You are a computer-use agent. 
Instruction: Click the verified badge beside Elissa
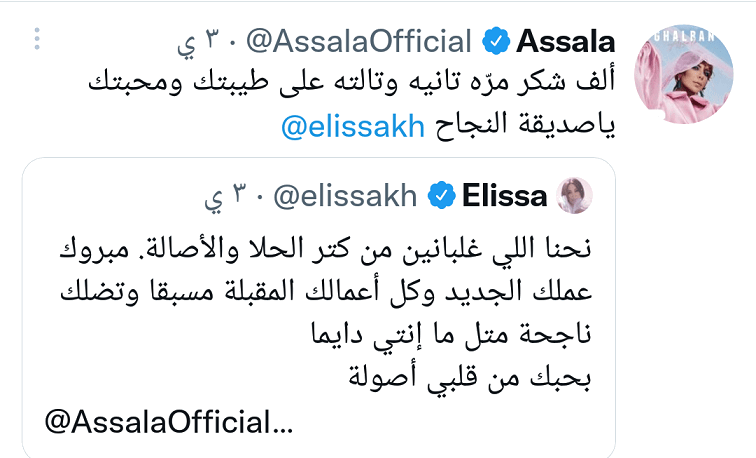442,196
